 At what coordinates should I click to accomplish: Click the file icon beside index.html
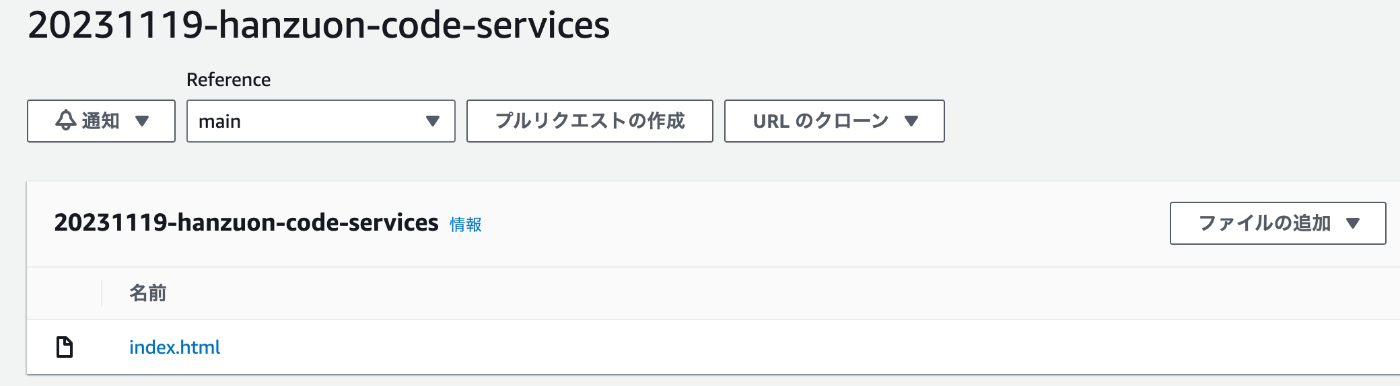[64, 348]
